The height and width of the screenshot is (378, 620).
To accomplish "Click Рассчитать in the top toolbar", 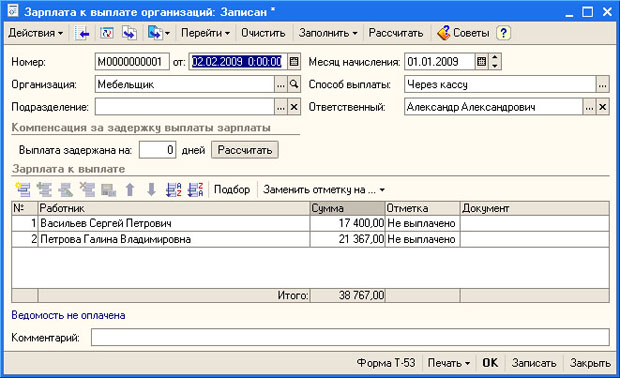I will click(x=396, y=33).
